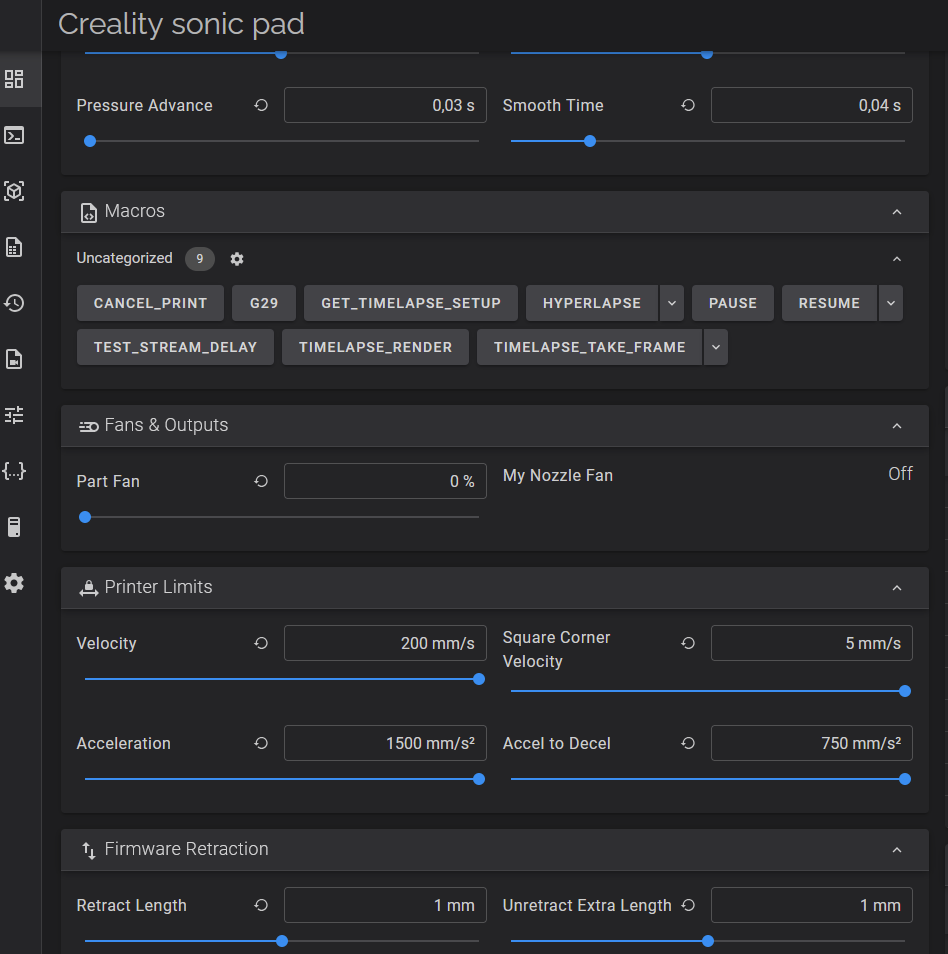The image size is (948, 954).
Task: Open the G-code preview cube icon
Action: pyautogui.click(x=14, y=191)
